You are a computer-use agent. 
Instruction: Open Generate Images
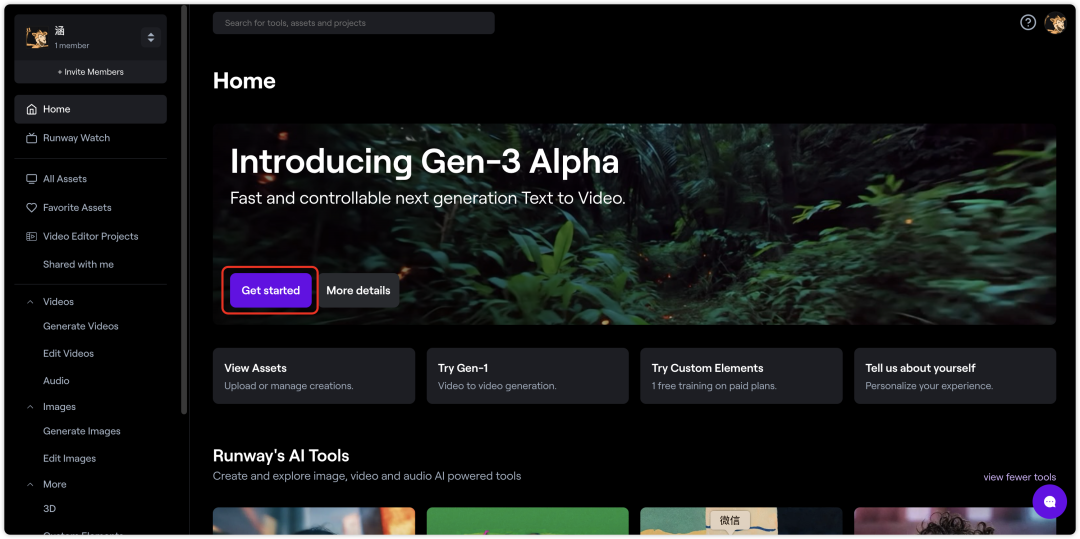(x=82, y=432)
